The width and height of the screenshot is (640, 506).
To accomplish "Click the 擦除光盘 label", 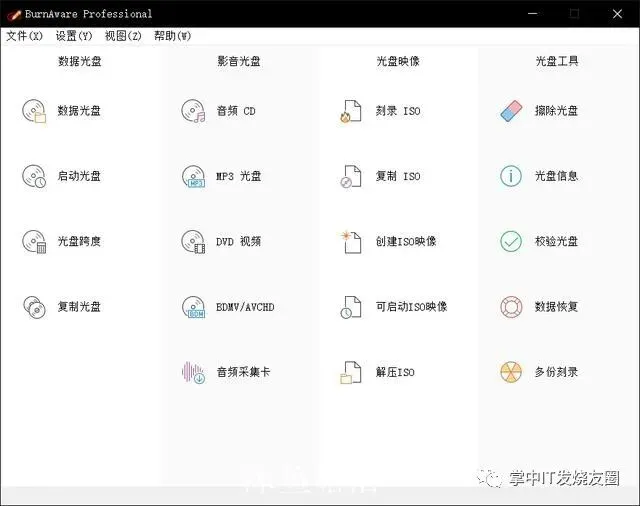I will point(557,111).
